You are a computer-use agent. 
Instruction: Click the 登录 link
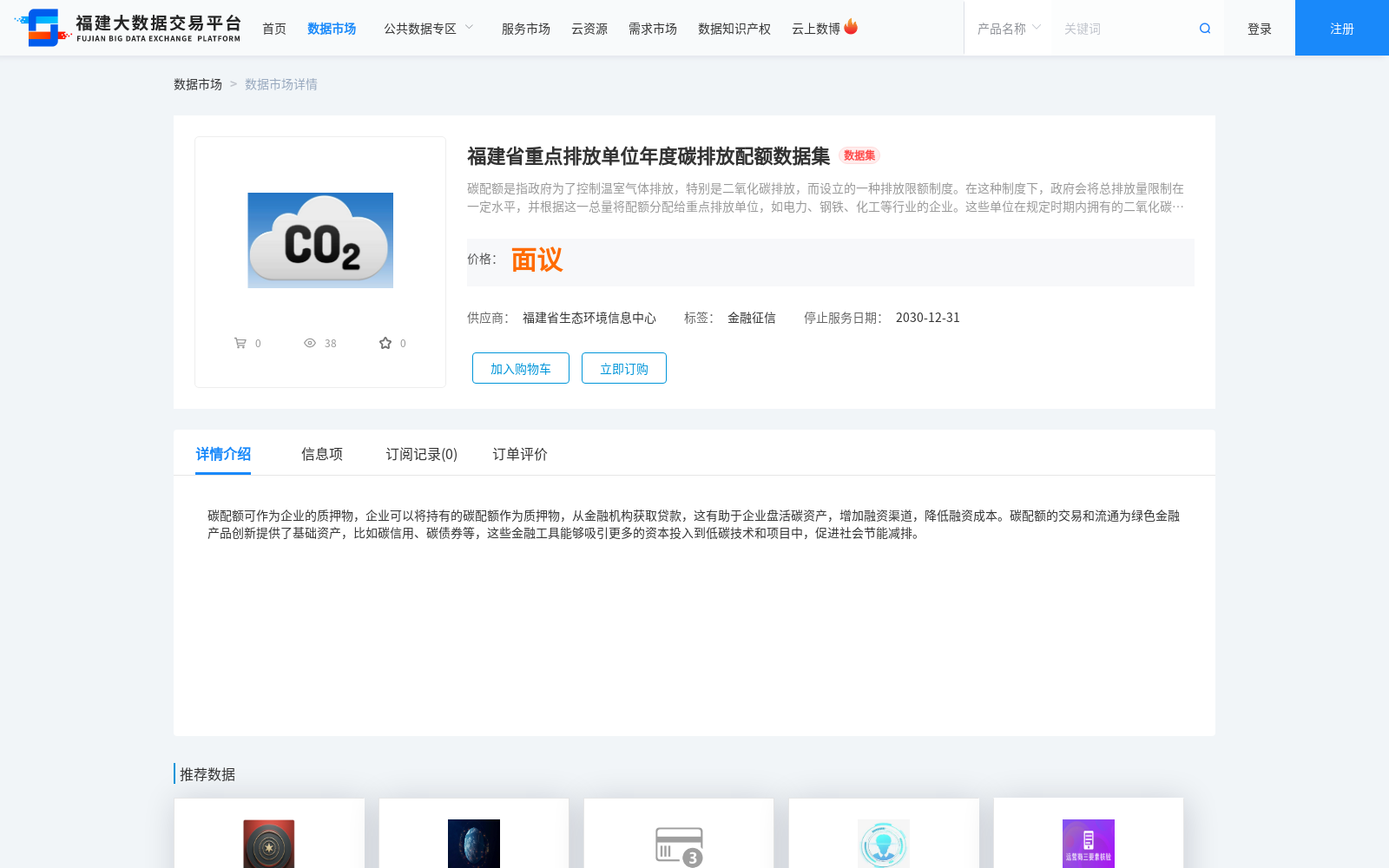(1260, 29)
